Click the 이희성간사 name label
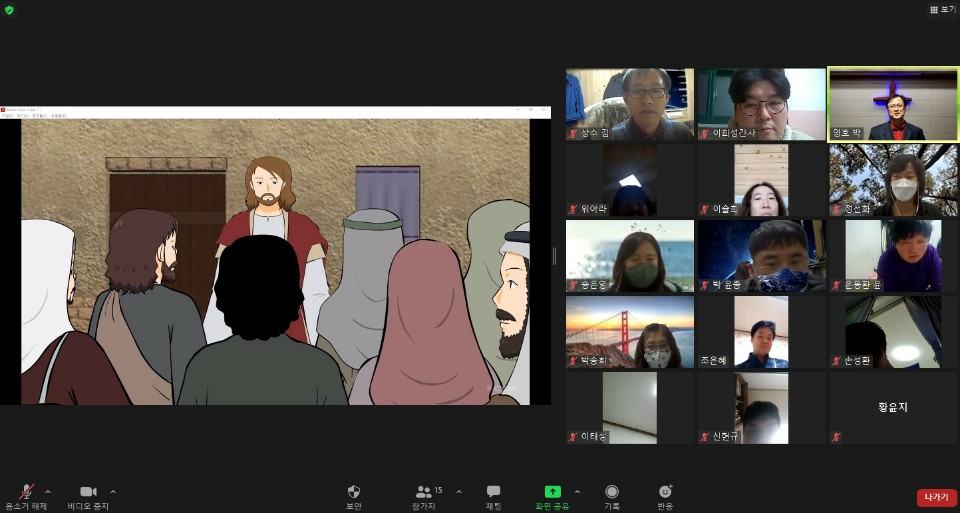Image resolution: width=960 pixels, height=513 pixels. pos(735,133)
